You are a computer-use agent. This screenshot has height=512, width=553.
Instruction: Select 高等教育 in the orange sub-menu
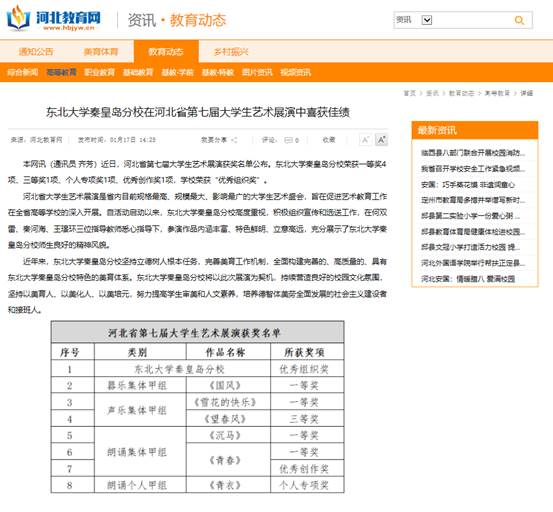coord(61,72)
